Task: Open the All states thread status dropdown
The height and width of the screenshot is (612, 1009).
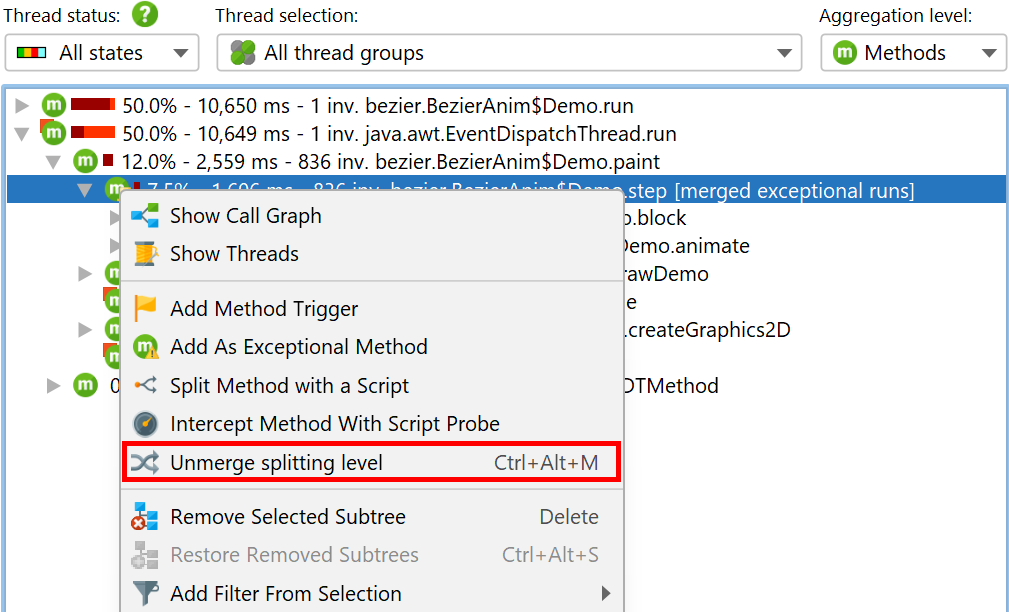Action: (x=102, y=53)
